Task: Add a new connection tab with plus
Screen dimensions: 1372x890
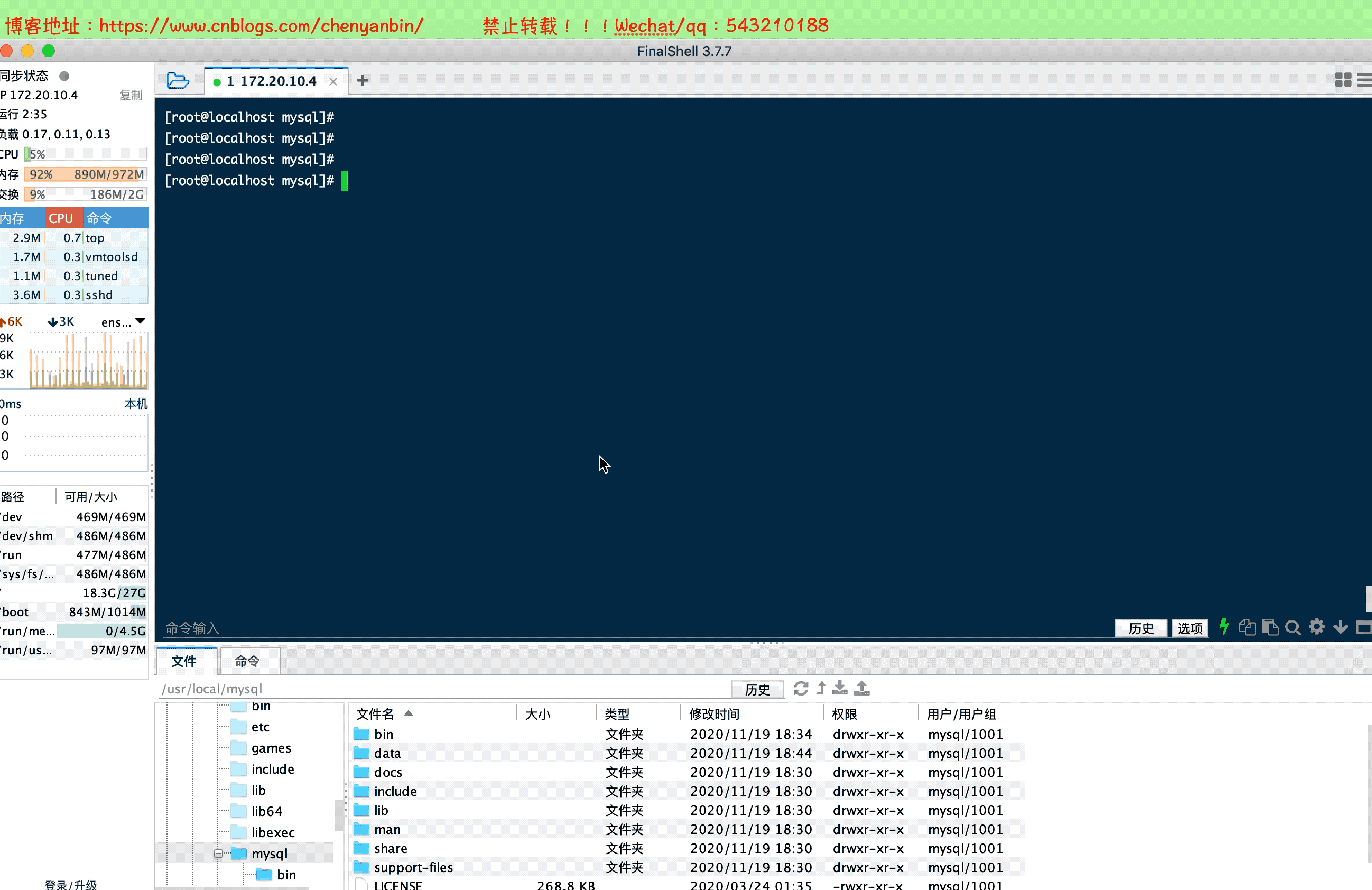Action: [363, 81]
